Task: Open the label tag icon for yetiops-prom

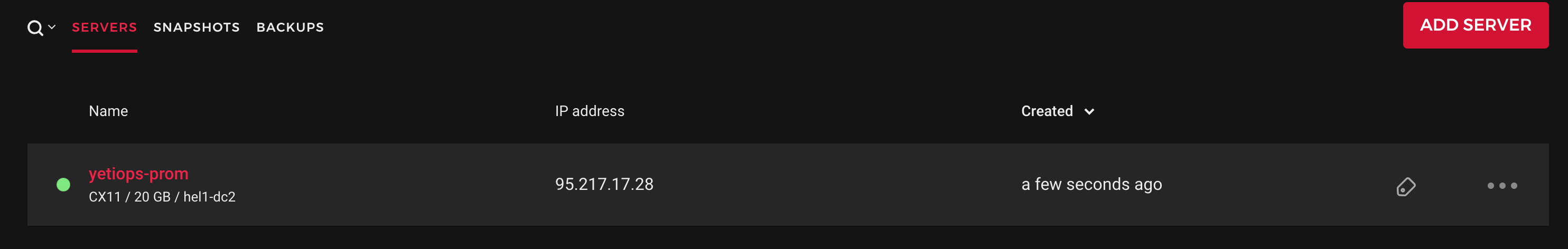Action: (1405, 186)
